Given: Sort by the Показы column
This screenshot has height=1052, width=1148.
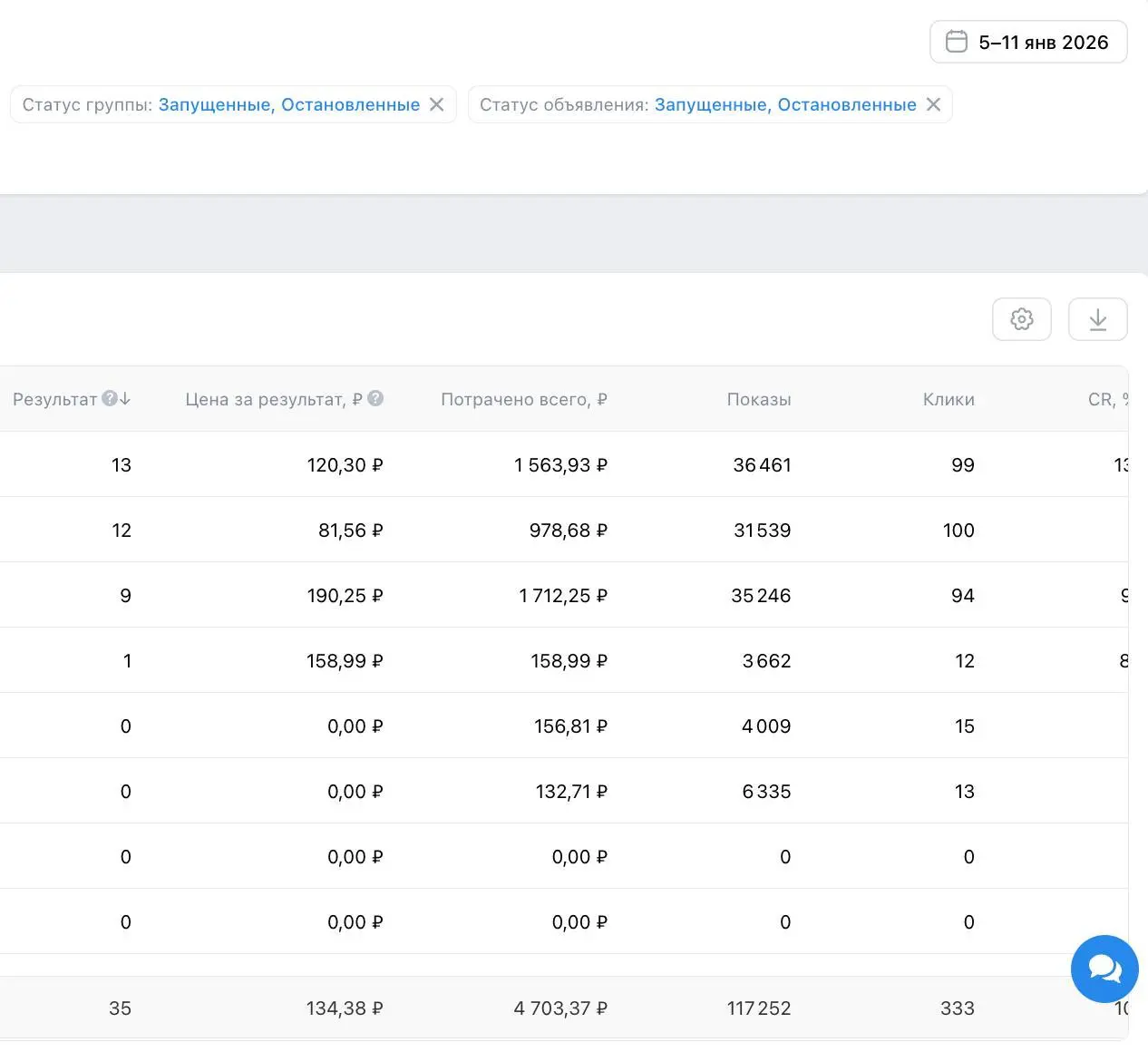Looking at the screenshot, I should [759, 399].
